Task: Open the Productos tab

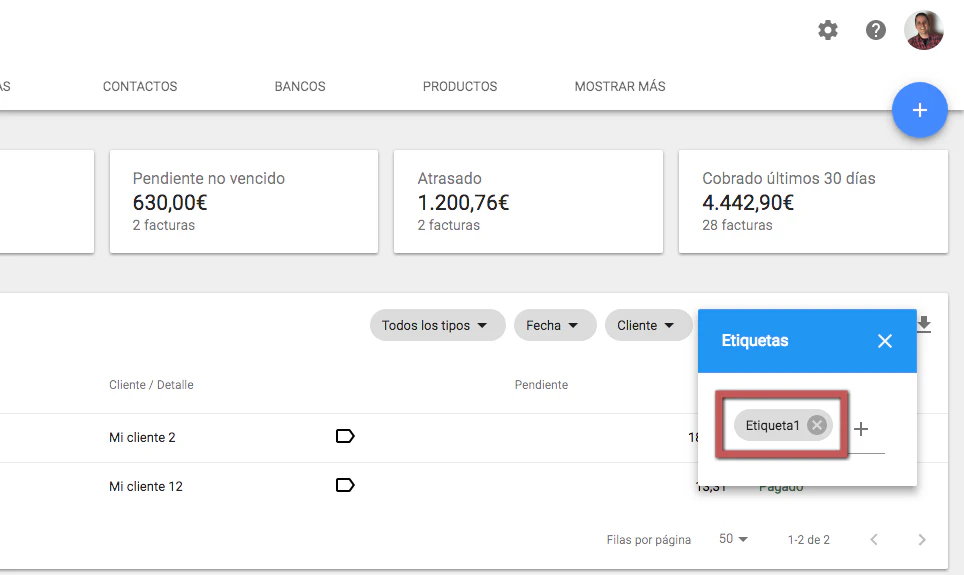Action: point(460,86)
